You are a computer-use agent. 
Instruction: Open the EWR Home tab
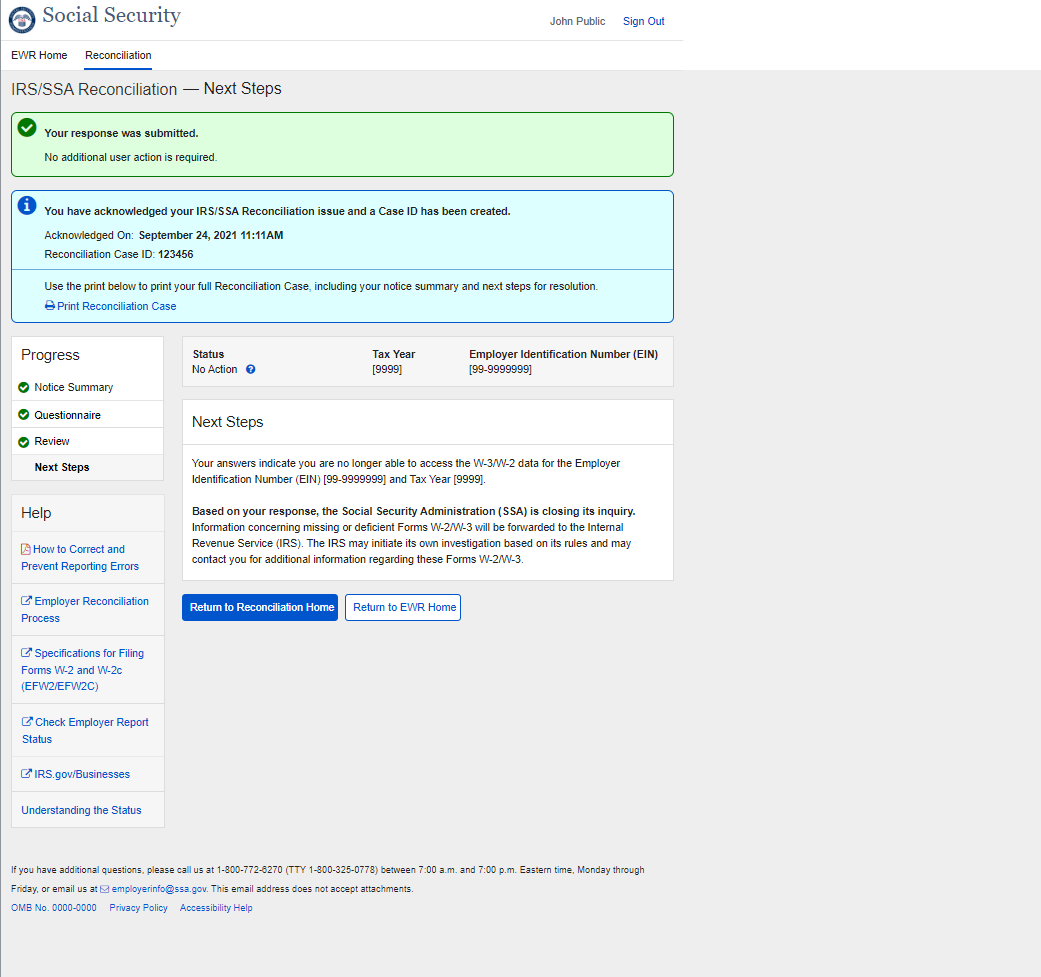[39, 55]
